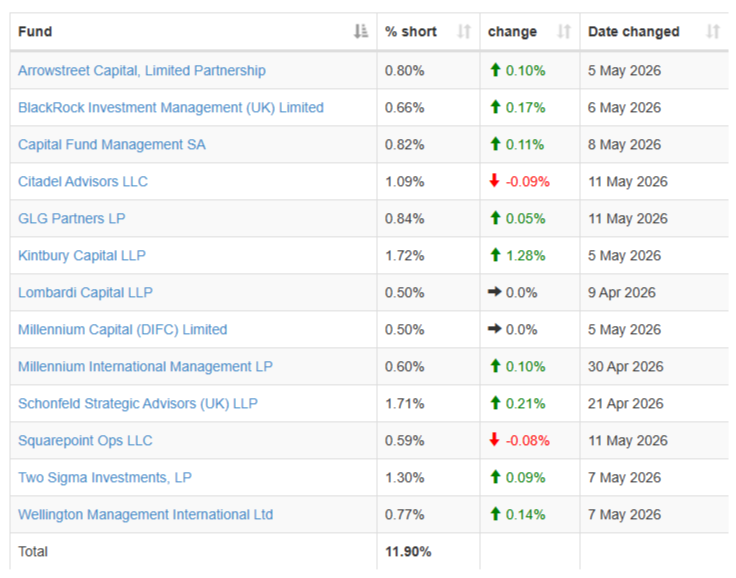Click the -0.08% change for Squarepoint
This screenshot has height=578, width=736.
(x=528, y=441)
